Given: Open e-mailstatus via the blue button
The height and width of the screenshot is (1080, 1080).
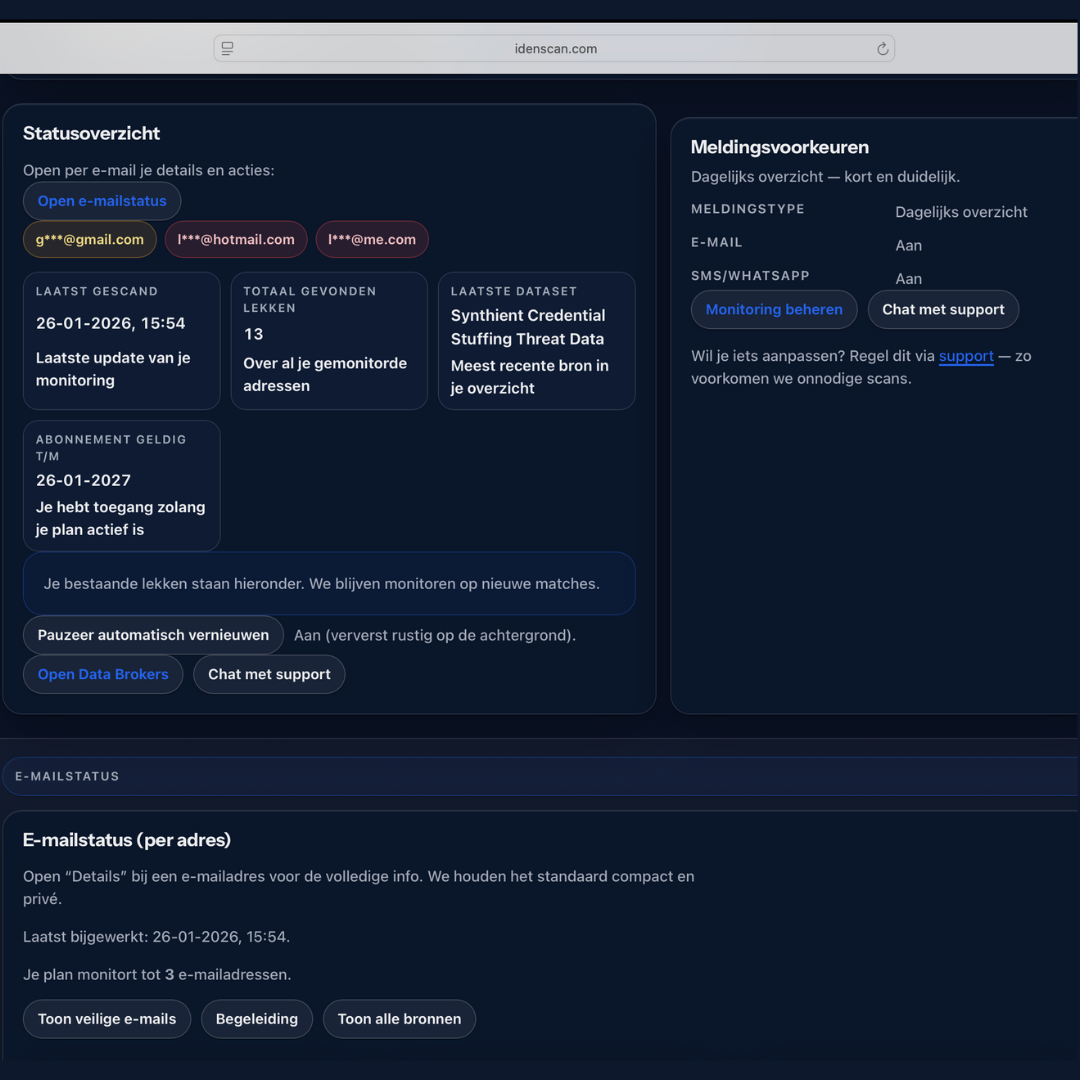Looking at the screenshot, I should point(101,200).
